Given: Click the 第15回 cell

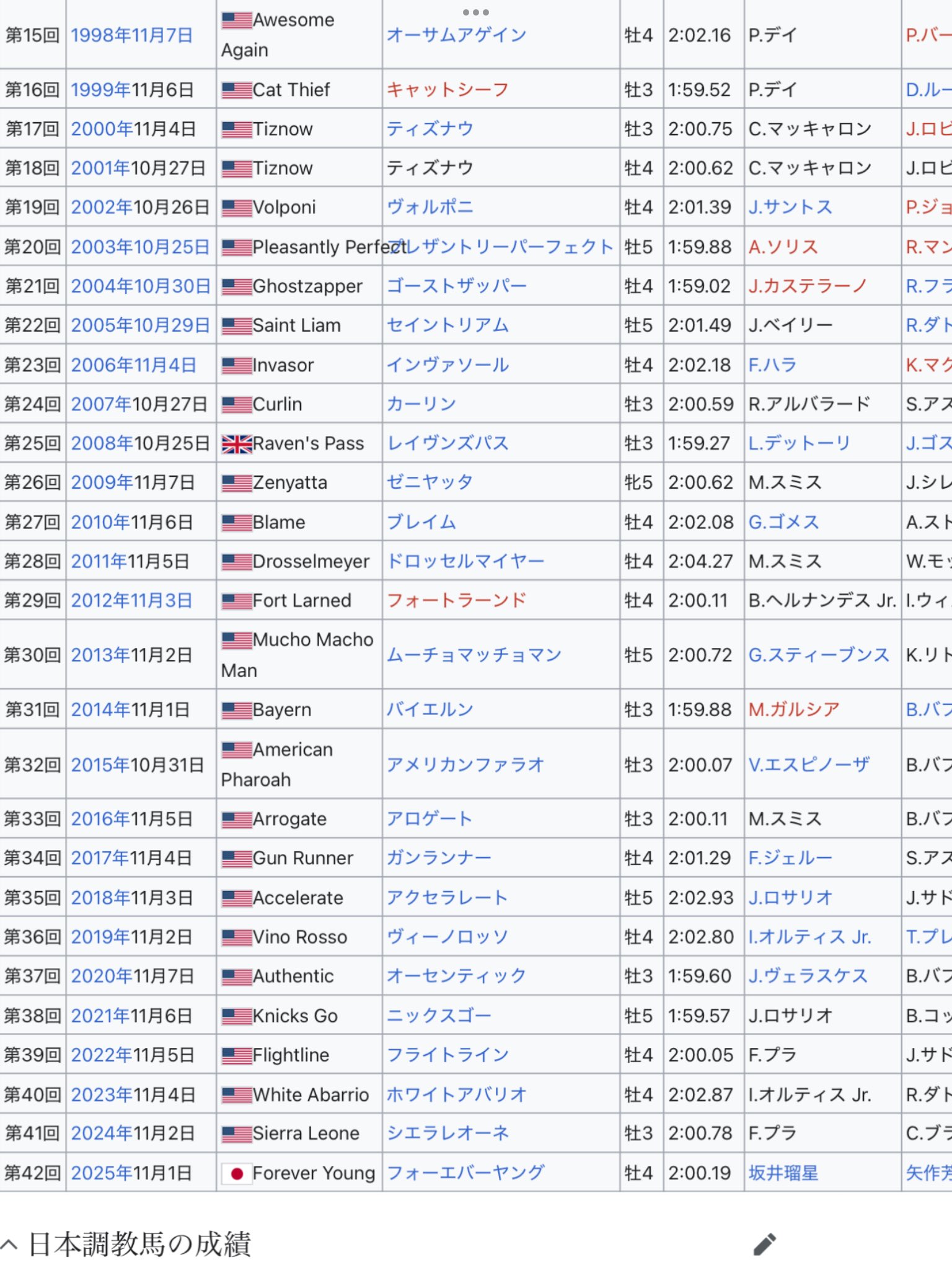Looking at the screenshot, I should (x=32, y=35).
